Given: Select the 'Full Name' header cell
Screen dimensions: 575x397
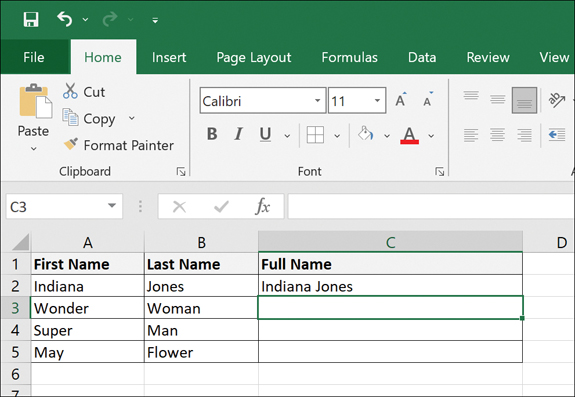Looking at the screenshot, I should click(x=391, y=264).
